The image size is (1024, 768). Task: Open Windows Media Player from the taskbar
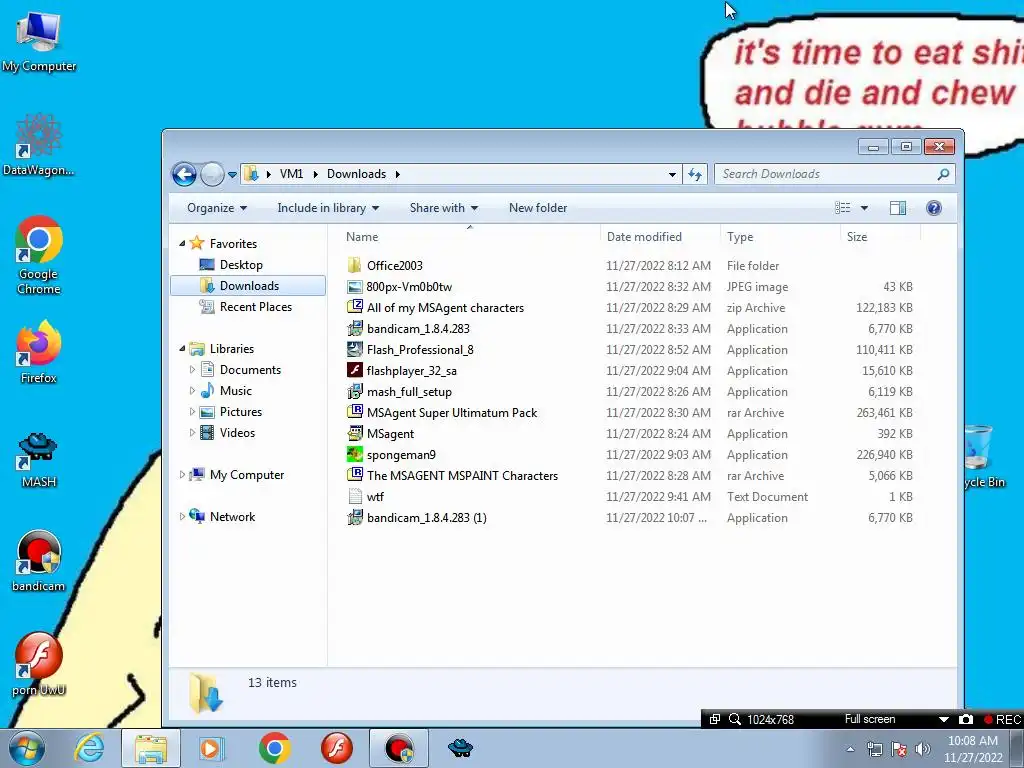(210, 748)
